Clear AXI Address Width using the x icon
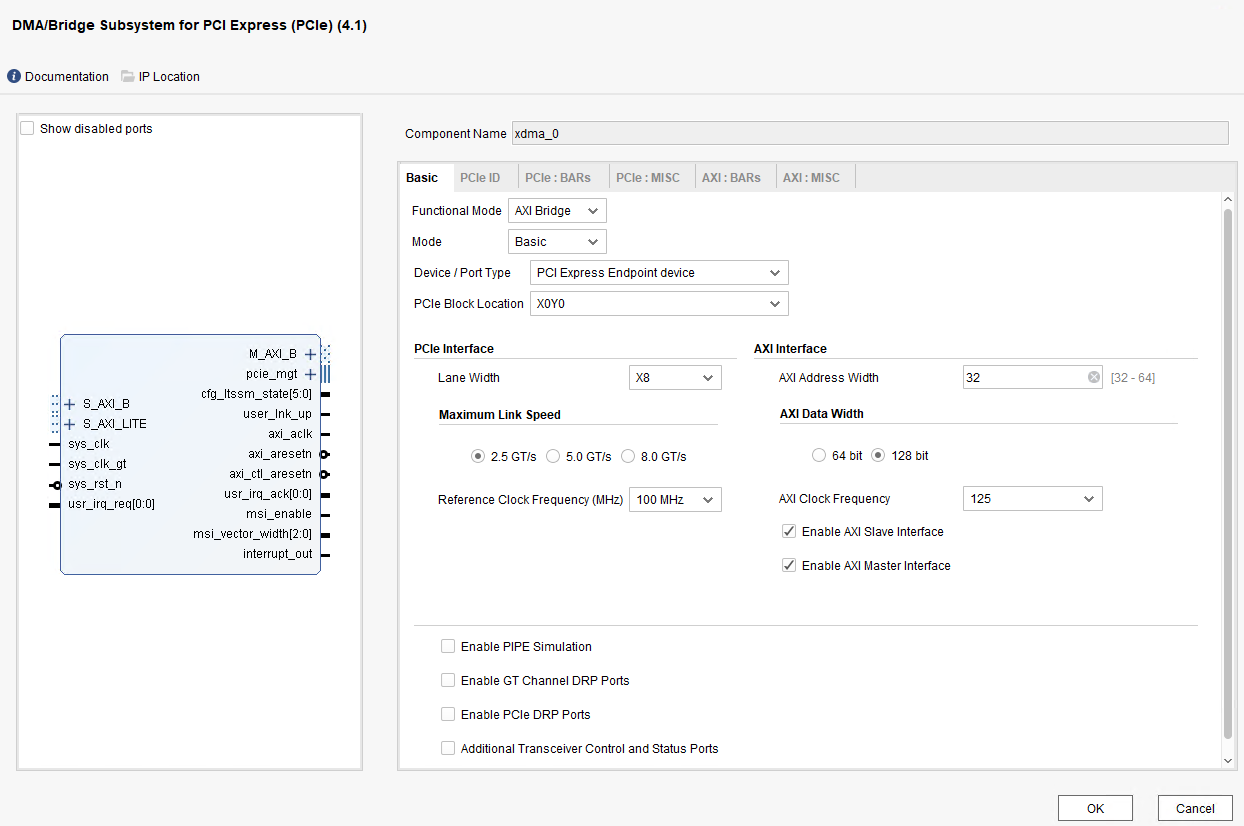1244x826 pixels. click(1093, 377)
